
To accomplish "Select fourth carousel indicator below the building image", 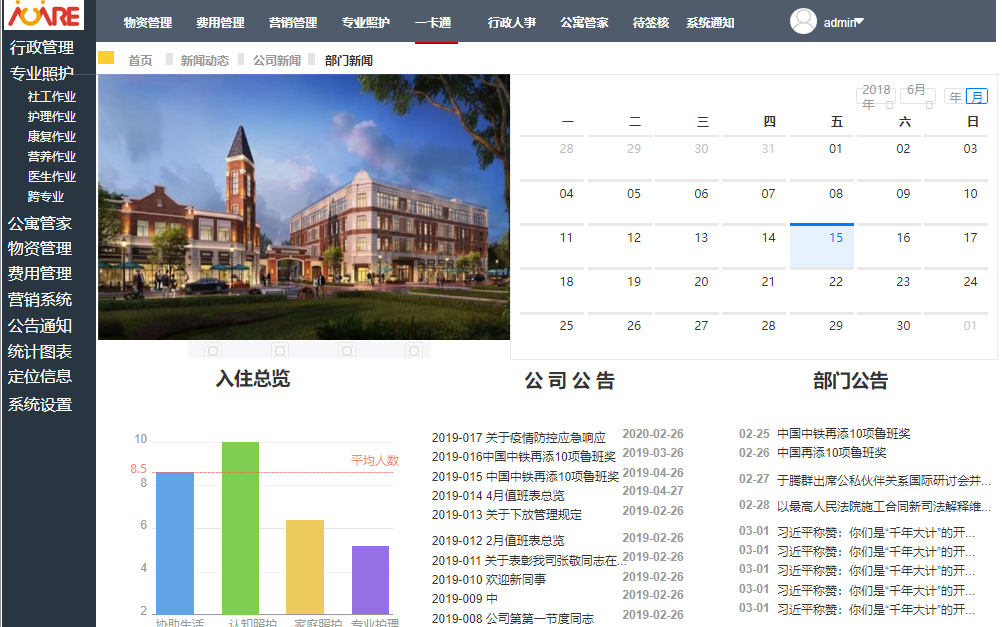I will click(414, 350).
